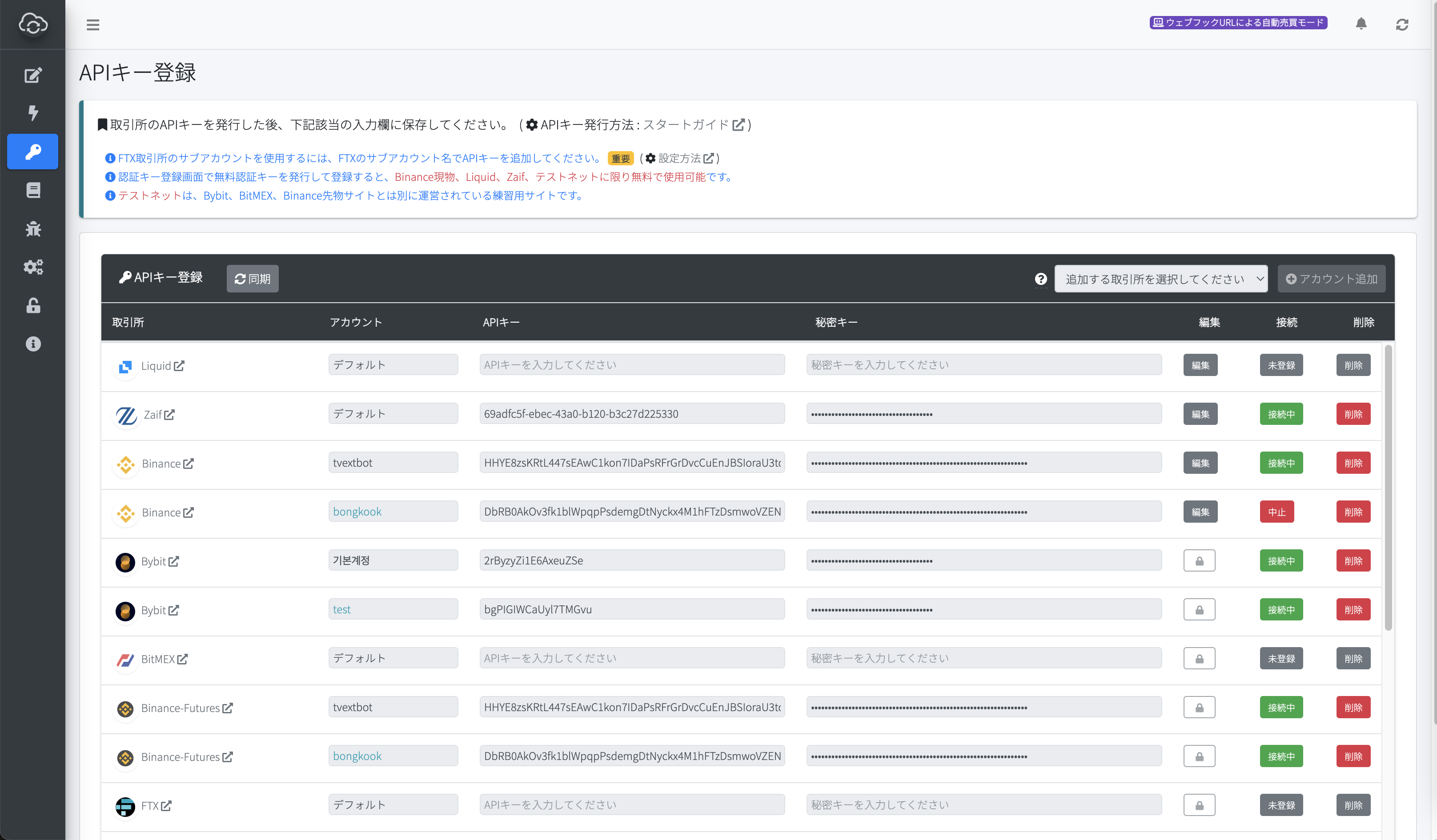1437x840 pixels.
Task: Click the 取引所 column header
Action: pos(128,323)
